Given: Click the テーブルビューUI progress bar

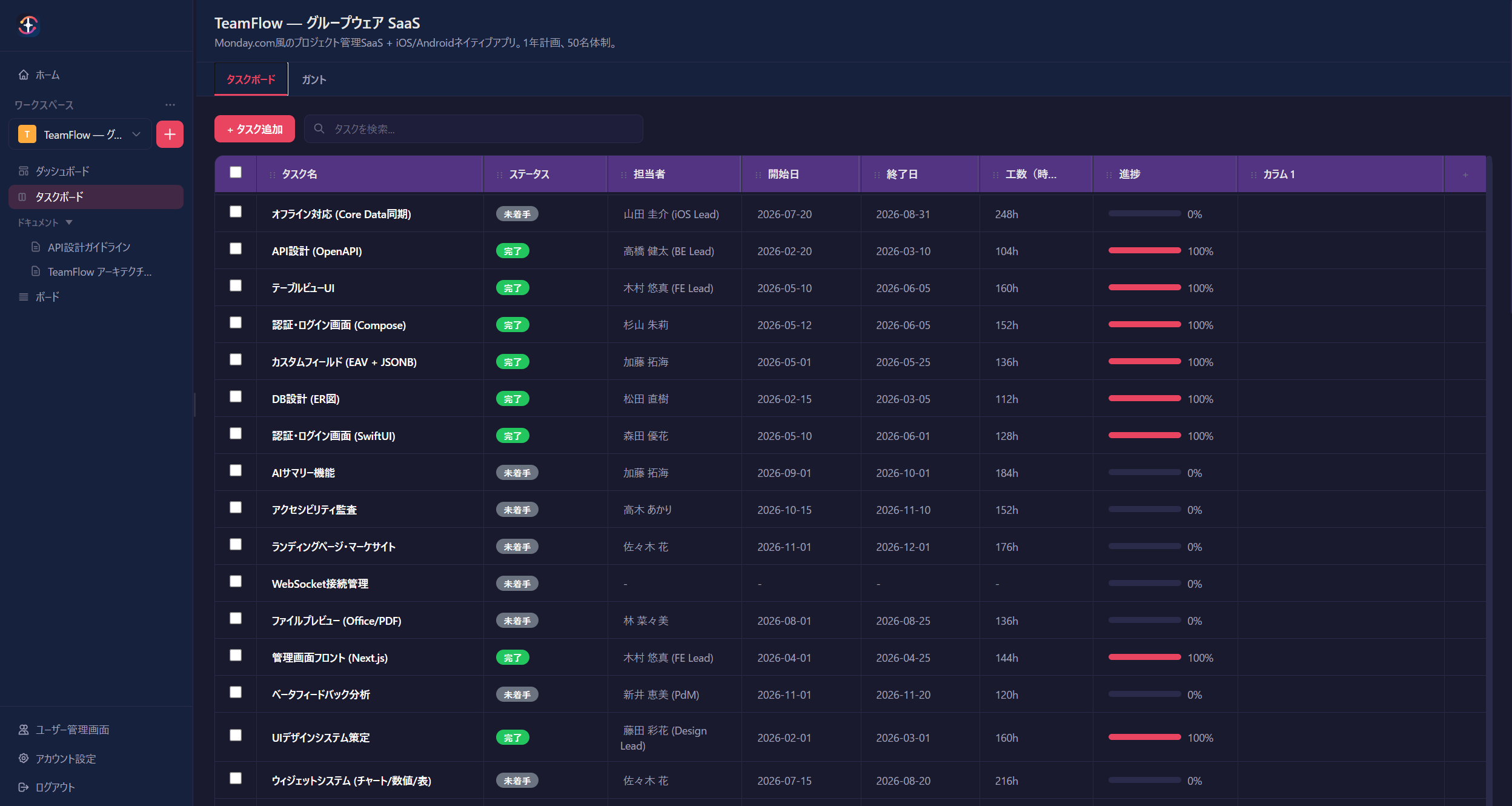Looking at the screenshot, I should [1144, 287].
